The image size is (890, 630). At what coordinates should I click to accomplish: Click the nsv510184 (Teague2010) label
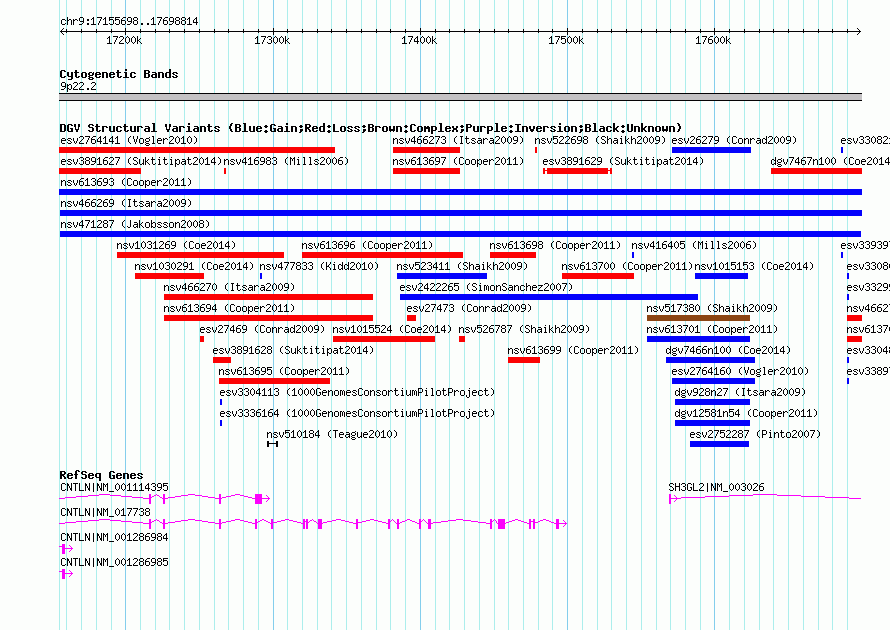[x=332, y=434]
